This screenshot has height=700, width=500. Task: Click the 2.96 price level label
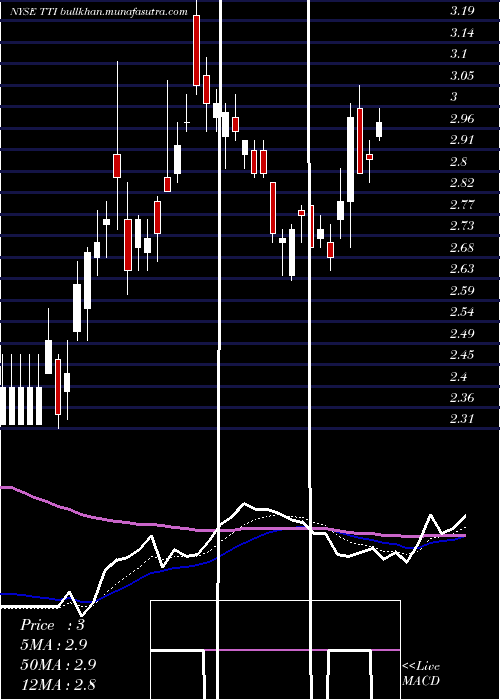click(x=462, y=119)
